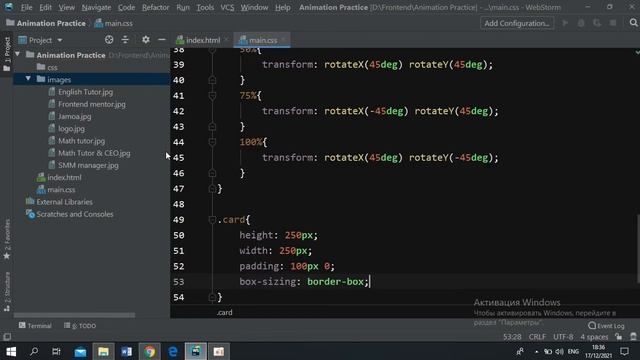The height and width of the screenshot is (360, 640).
Task: Click the 53:28 cursor position indicator
Action: [512, 337]
